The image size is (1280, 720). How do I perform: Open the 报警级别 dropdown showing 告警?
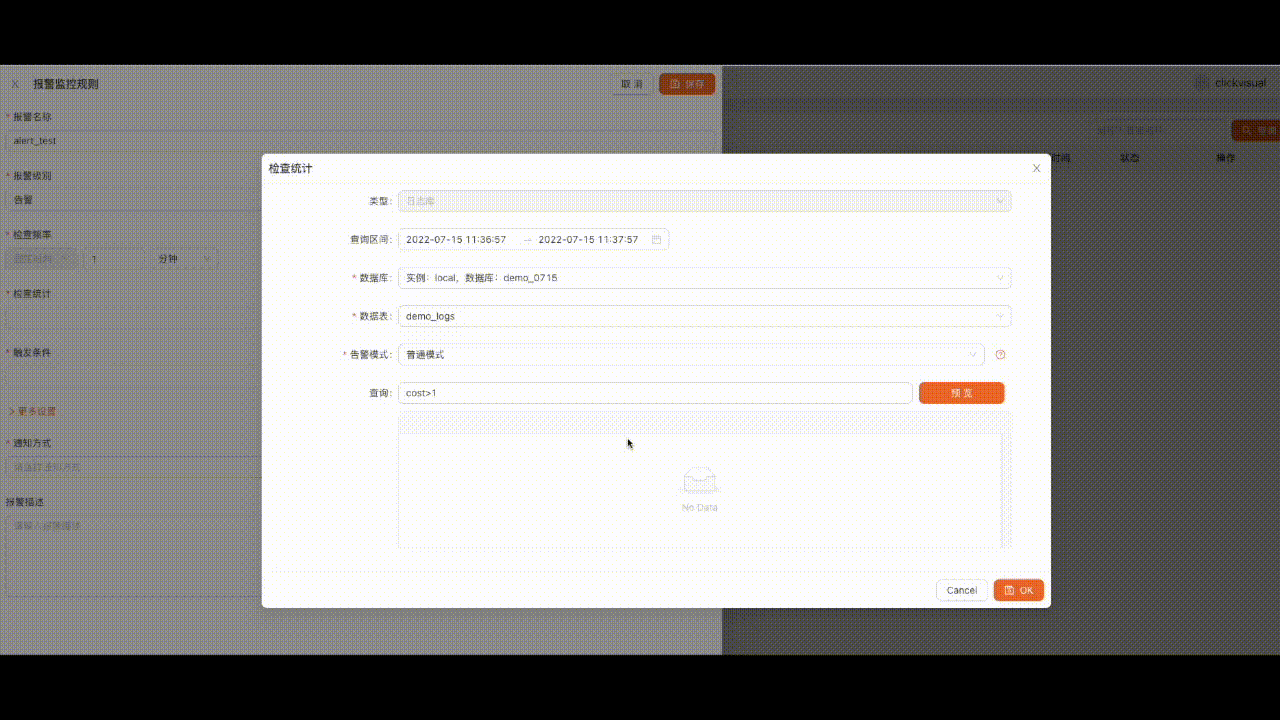[x=134, y=200]
